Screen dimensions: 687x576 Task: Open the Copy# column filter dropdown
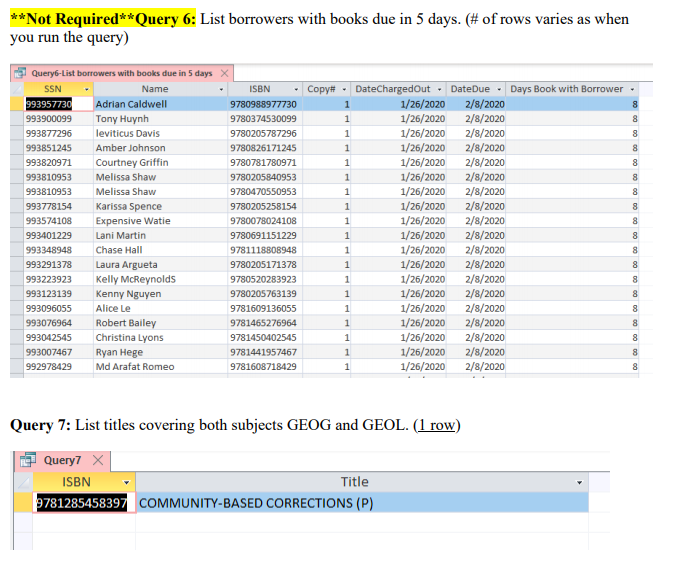(x=344, y=89)
